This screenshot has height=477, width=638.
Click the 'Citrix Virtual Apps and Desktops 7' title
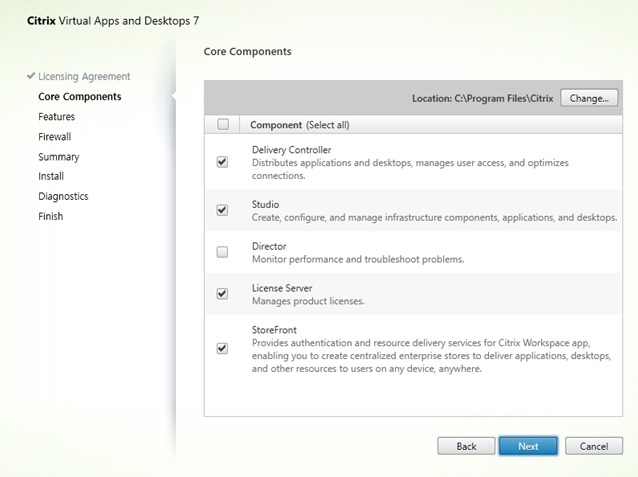113,21
